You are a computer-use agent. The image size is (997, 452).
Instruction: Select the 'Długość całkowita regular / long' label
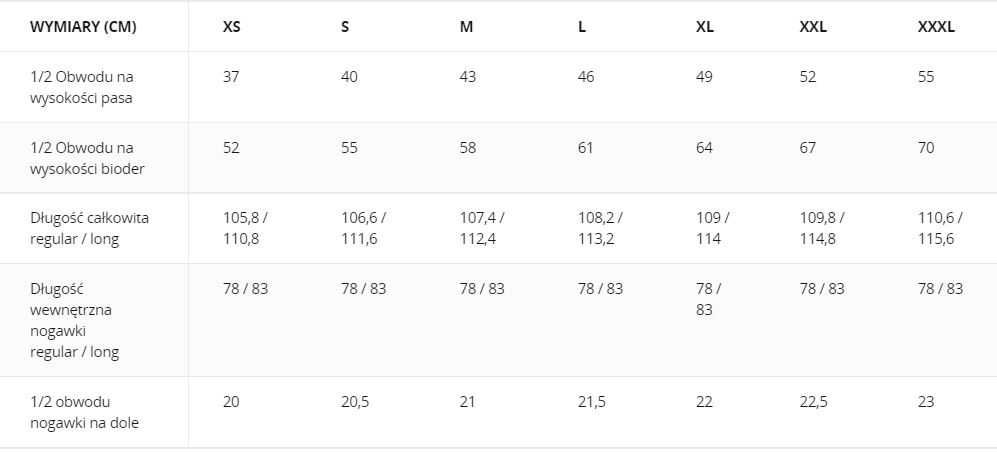click(90, 228)
